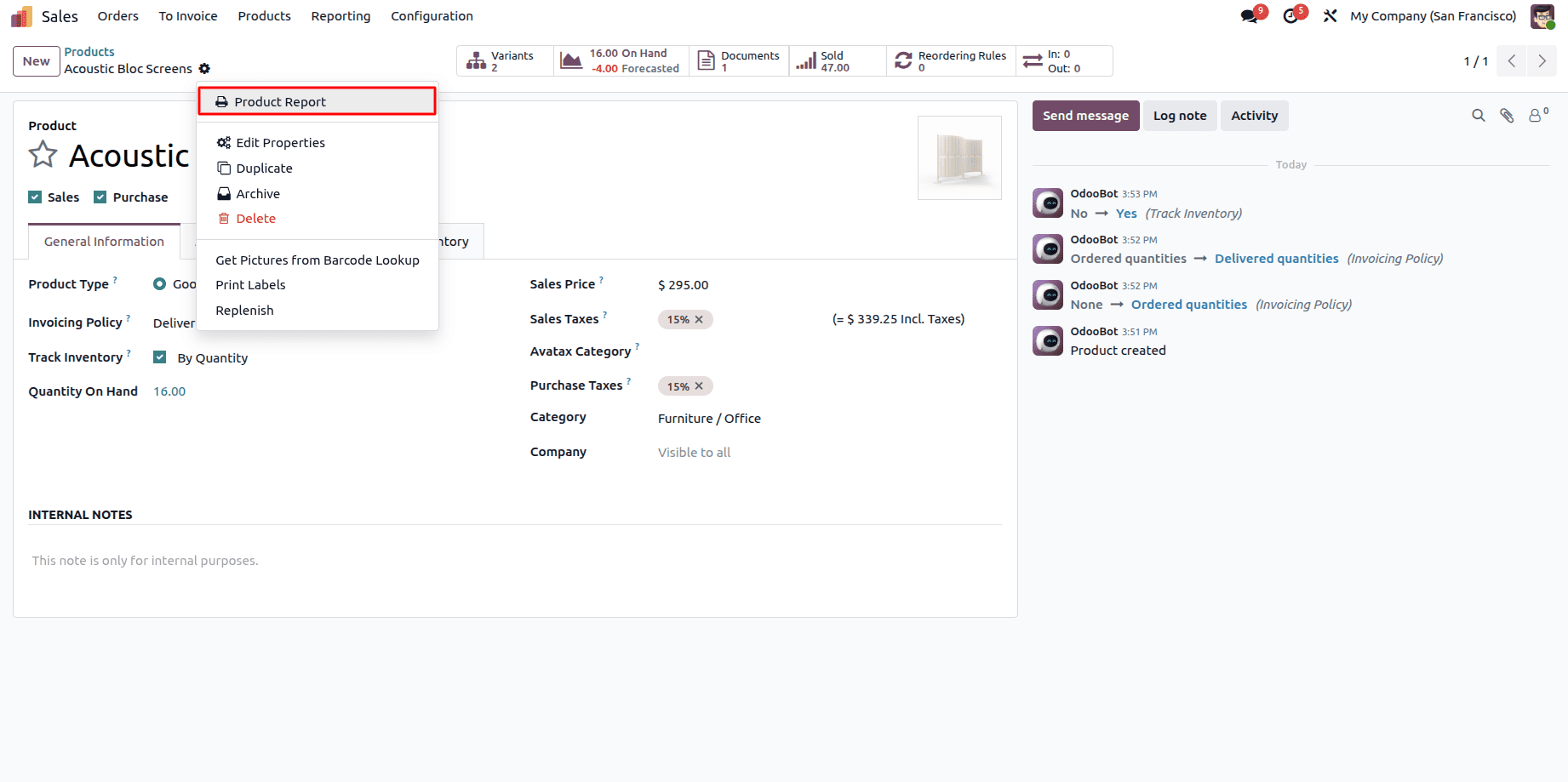This screenshot has width=1568, height=782.
Task: Click the next record chevron arrow
Action: (1542, 60)
